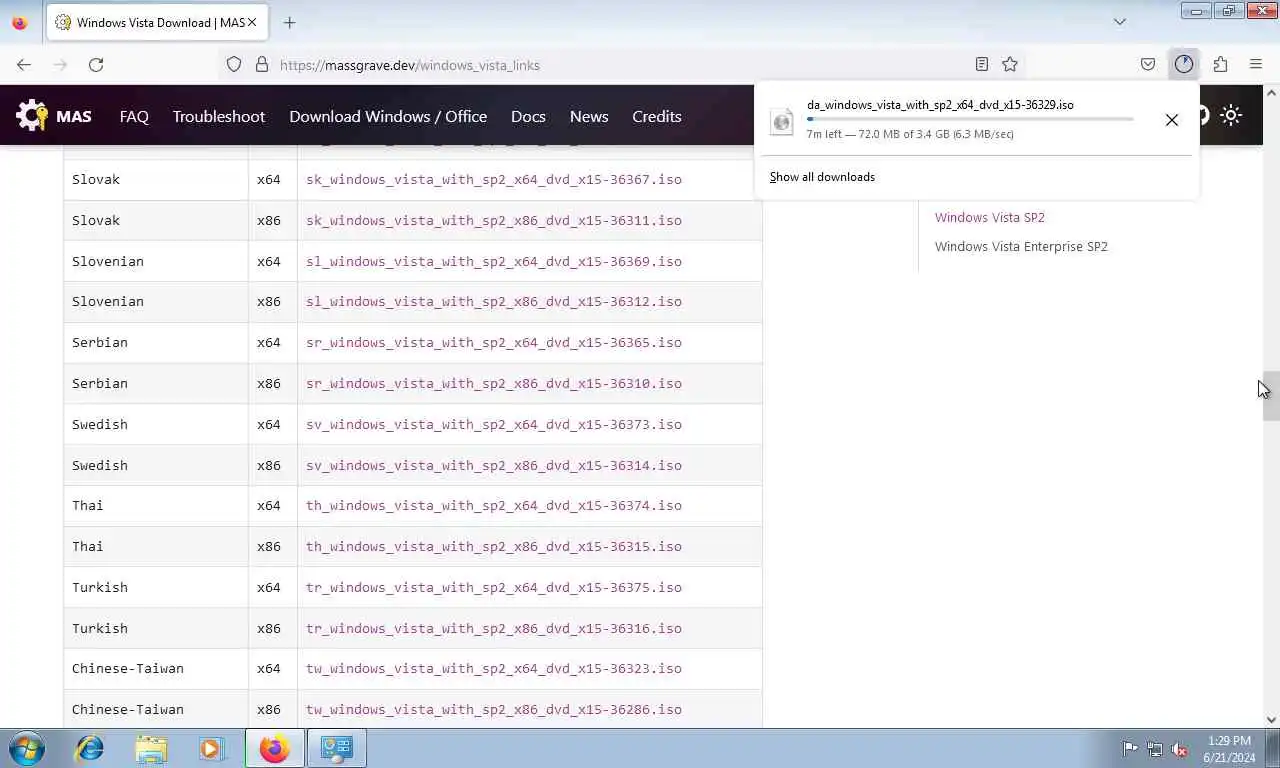Cancel the da_windows_vista download

(1172, 120)
